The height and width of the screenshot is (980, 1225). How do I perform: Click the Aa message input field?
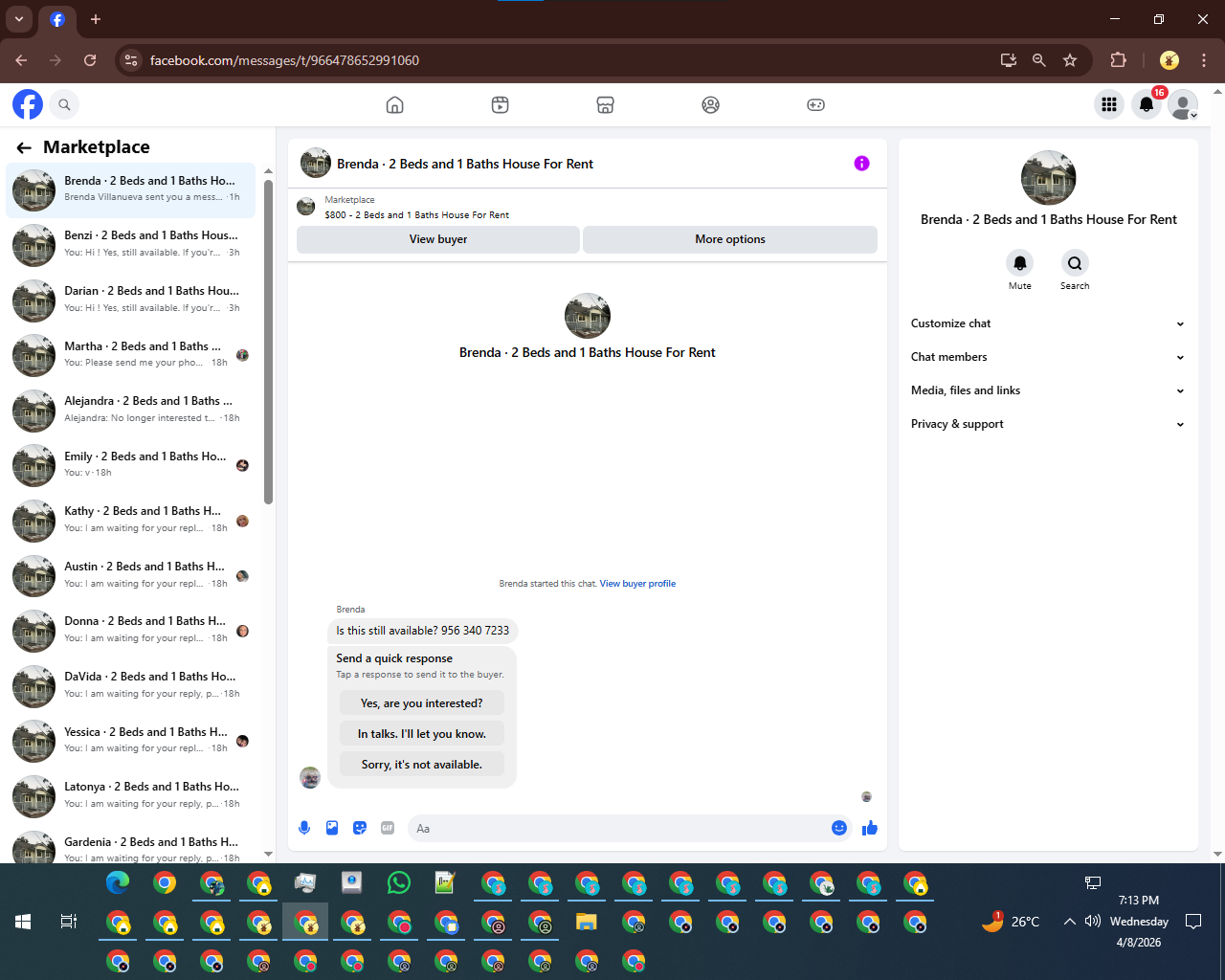(x=618, y=828)
